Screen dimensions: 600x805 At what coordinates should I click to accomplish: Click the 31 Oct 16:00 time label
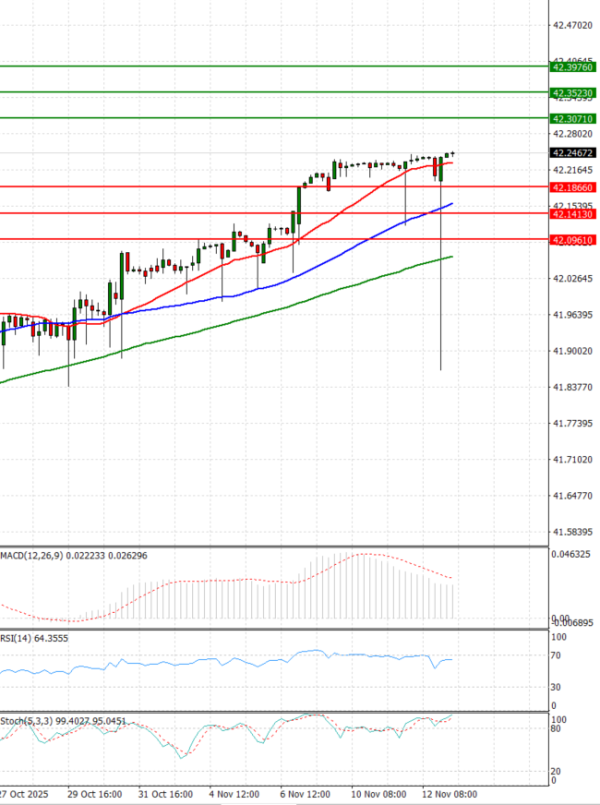[163, 793]
